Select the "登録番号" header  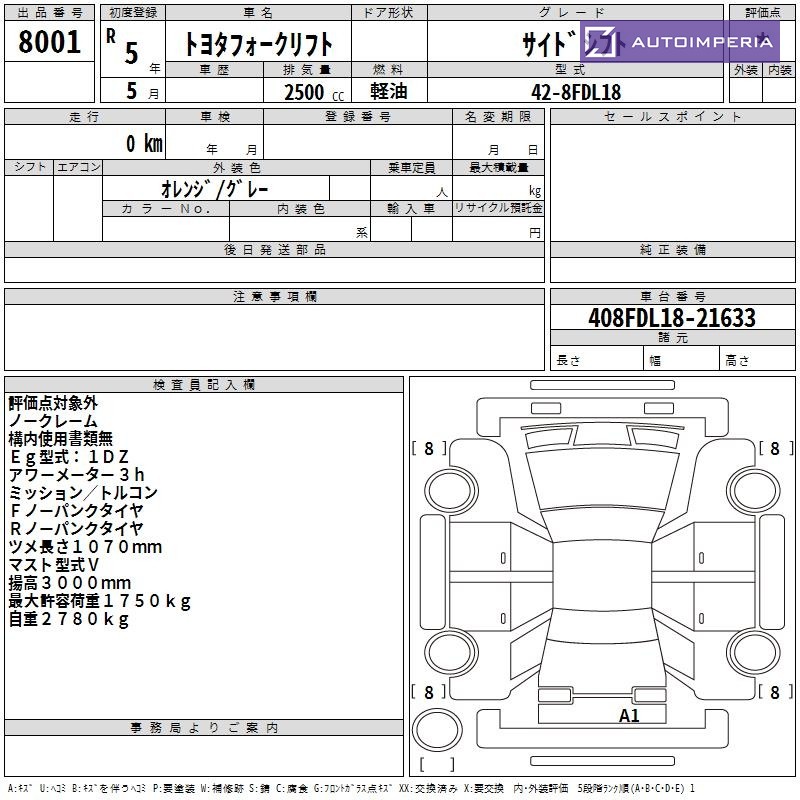pyautogui.click(x=358, y=117)
